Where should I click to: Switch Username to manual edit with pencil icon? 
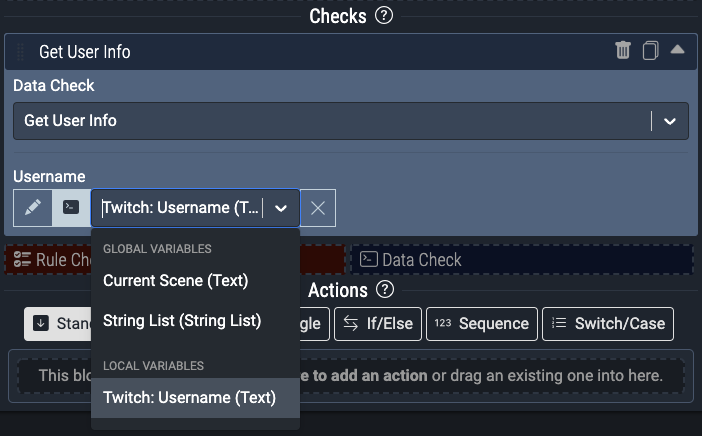(x=33, y=208)
